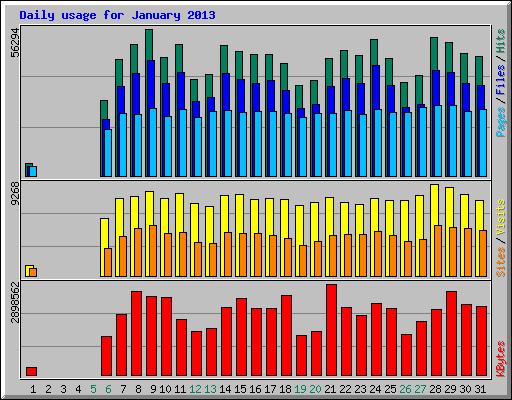Click the Sites legend label

501,262
